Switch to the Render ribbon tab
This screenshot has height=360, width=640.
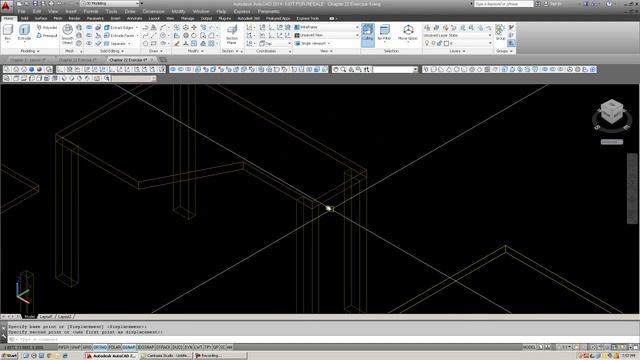click(74, 18)
